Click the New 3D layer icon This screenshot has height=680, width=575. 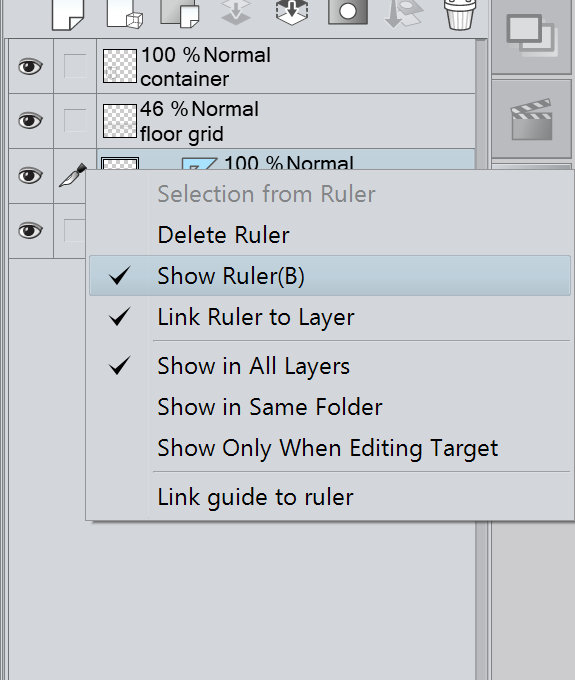point(125,14)
